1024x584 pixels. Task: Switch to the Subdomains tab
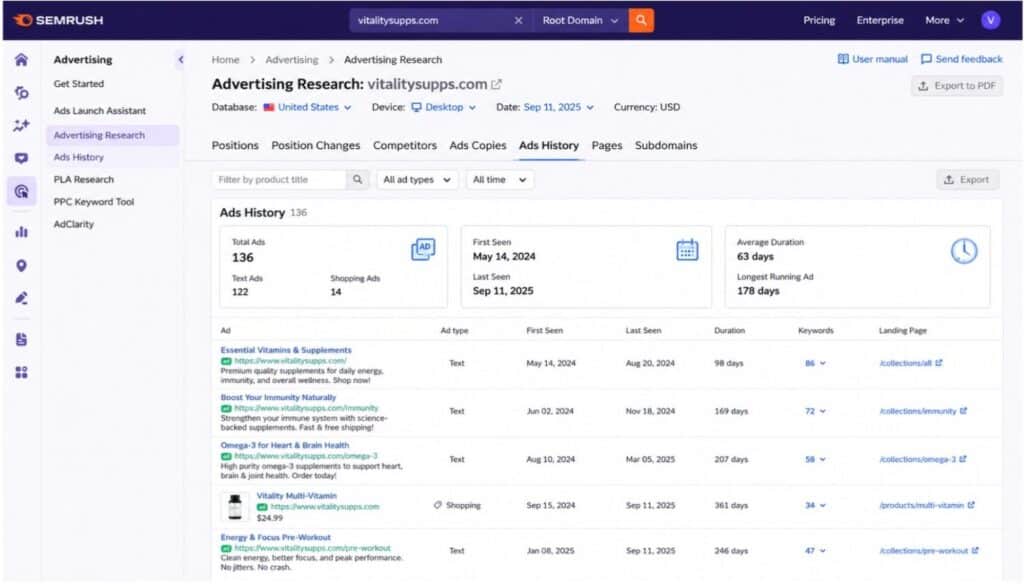point(666,146)
